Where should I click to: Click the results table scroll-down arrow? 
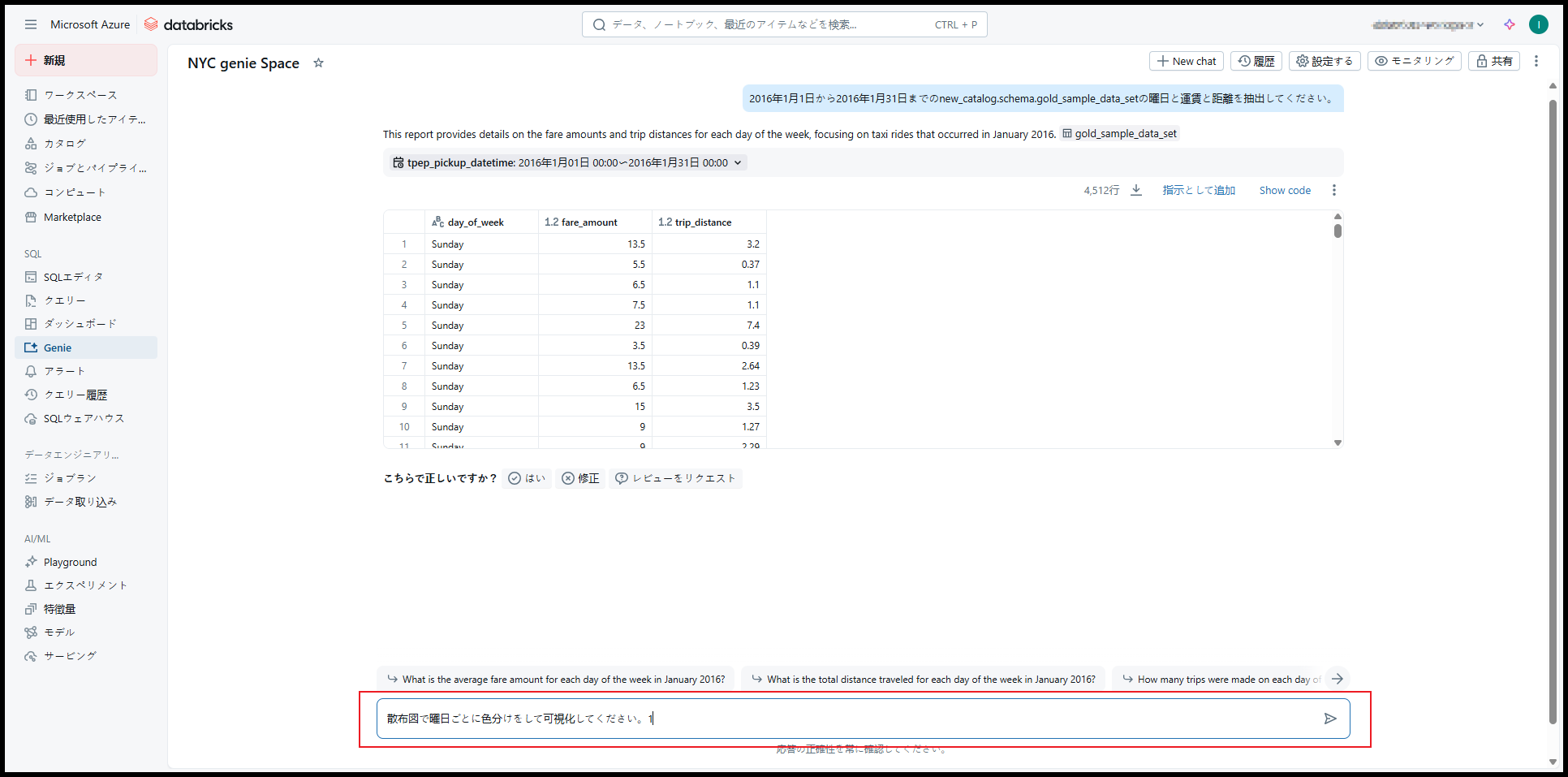coord(1338,442)
